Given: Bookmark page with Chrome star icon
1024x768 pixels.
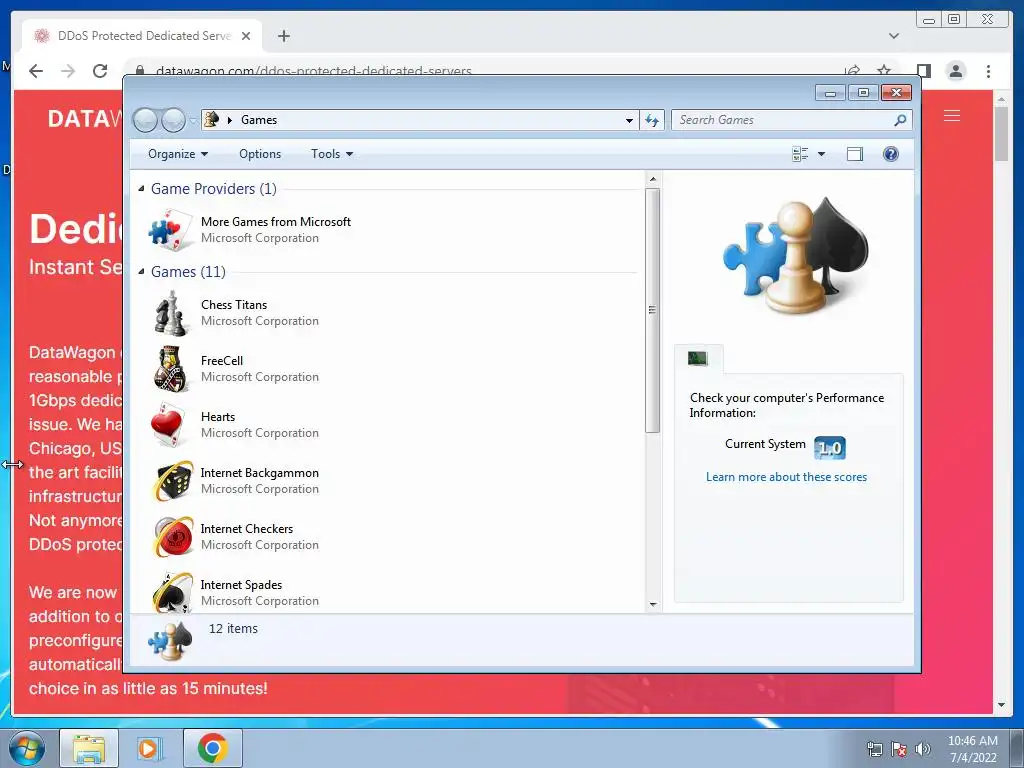Looking at the screenshot, I should (x=884, y=70).
